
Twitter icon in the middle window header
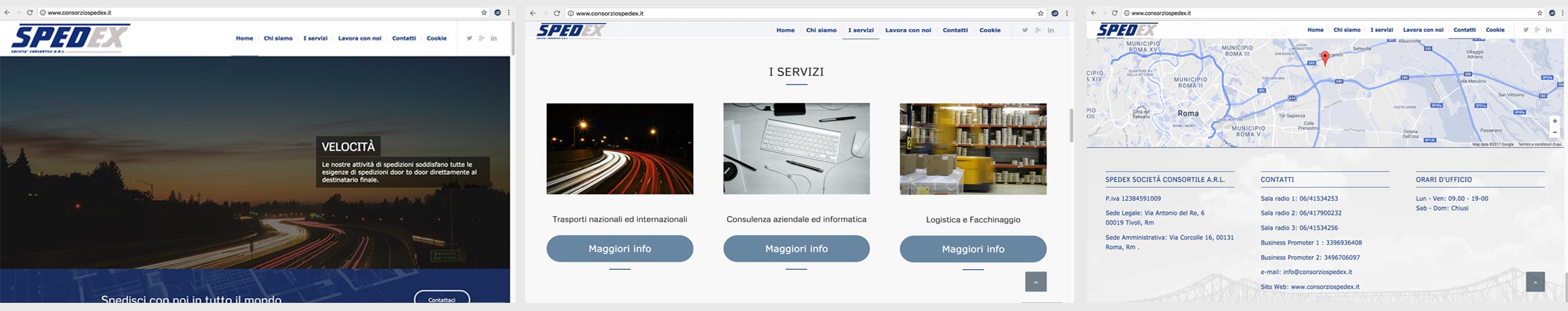pyautogui.click(x=1025, y=30)
